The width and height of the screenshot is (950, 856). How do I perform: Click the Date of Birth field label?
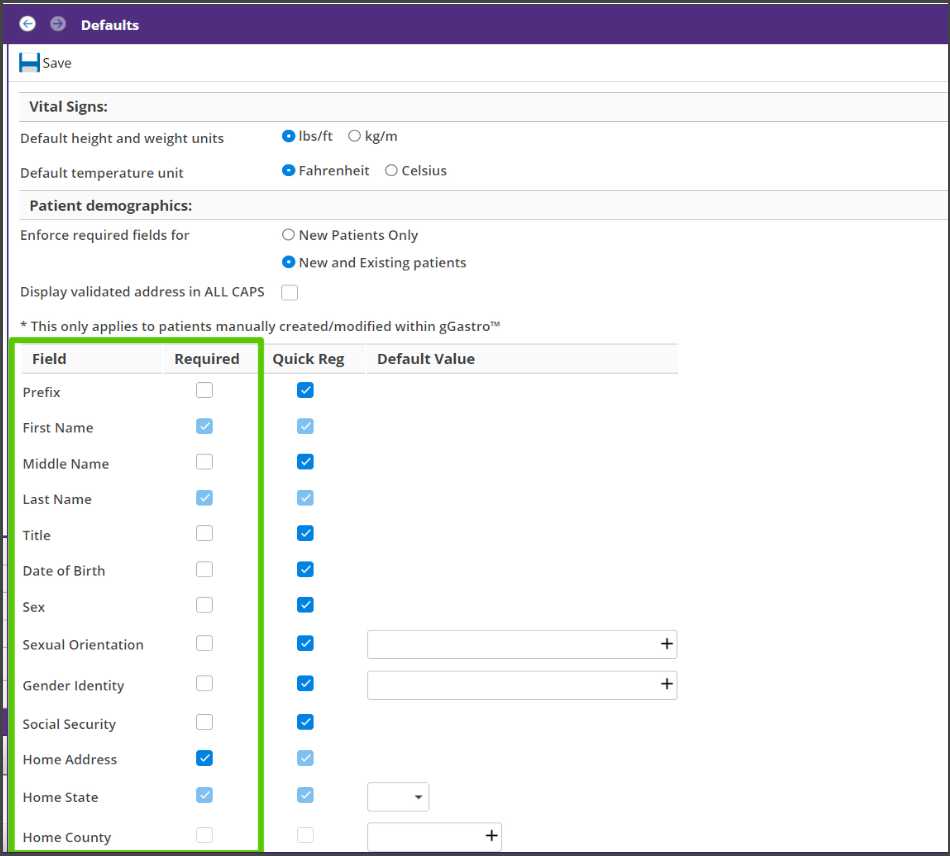point(64,571)
